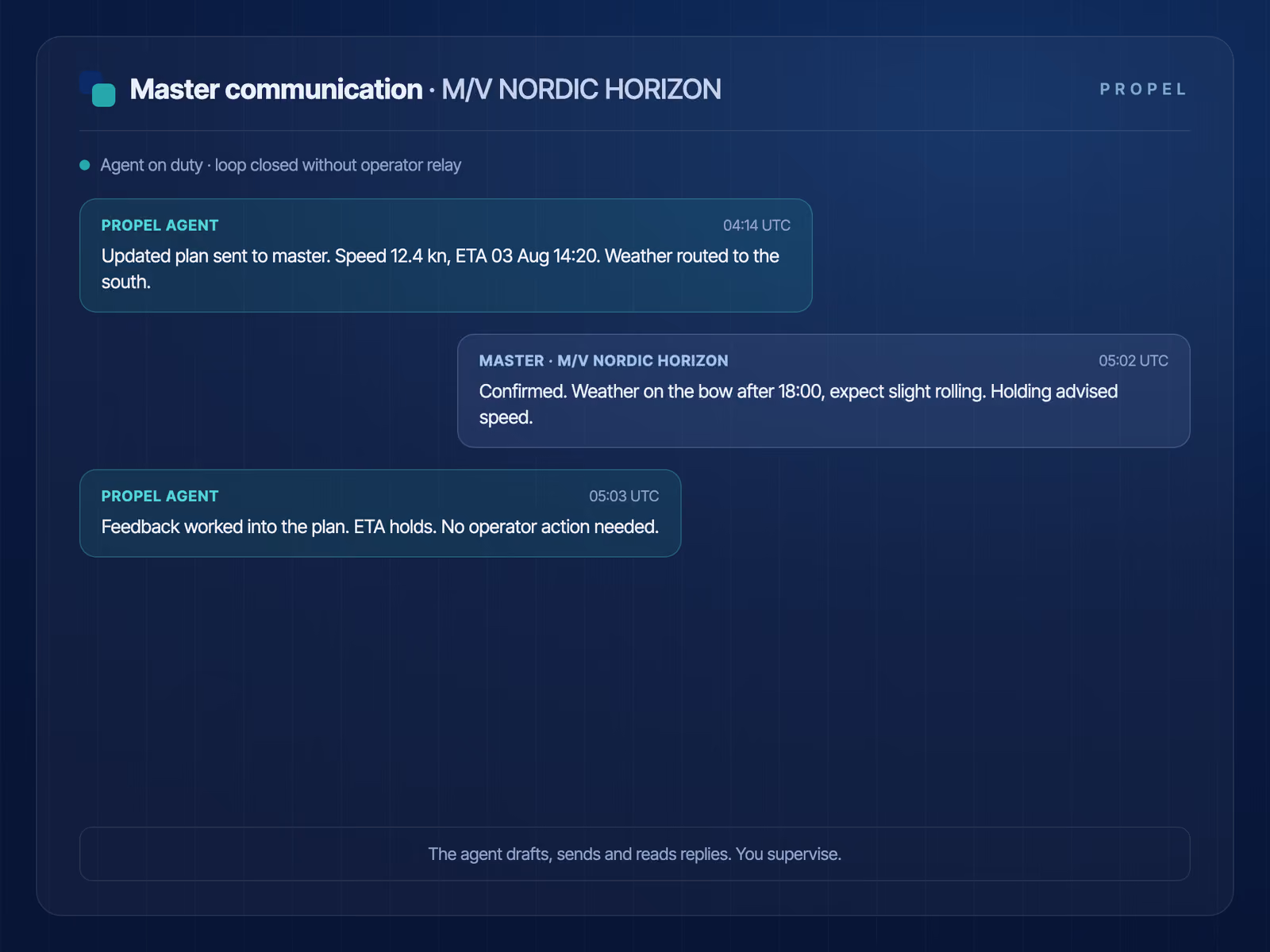The height and width of the screenshot is (952, 1270).
Task: Click the green agent-on-duty status dot
Action: [85, 165]
